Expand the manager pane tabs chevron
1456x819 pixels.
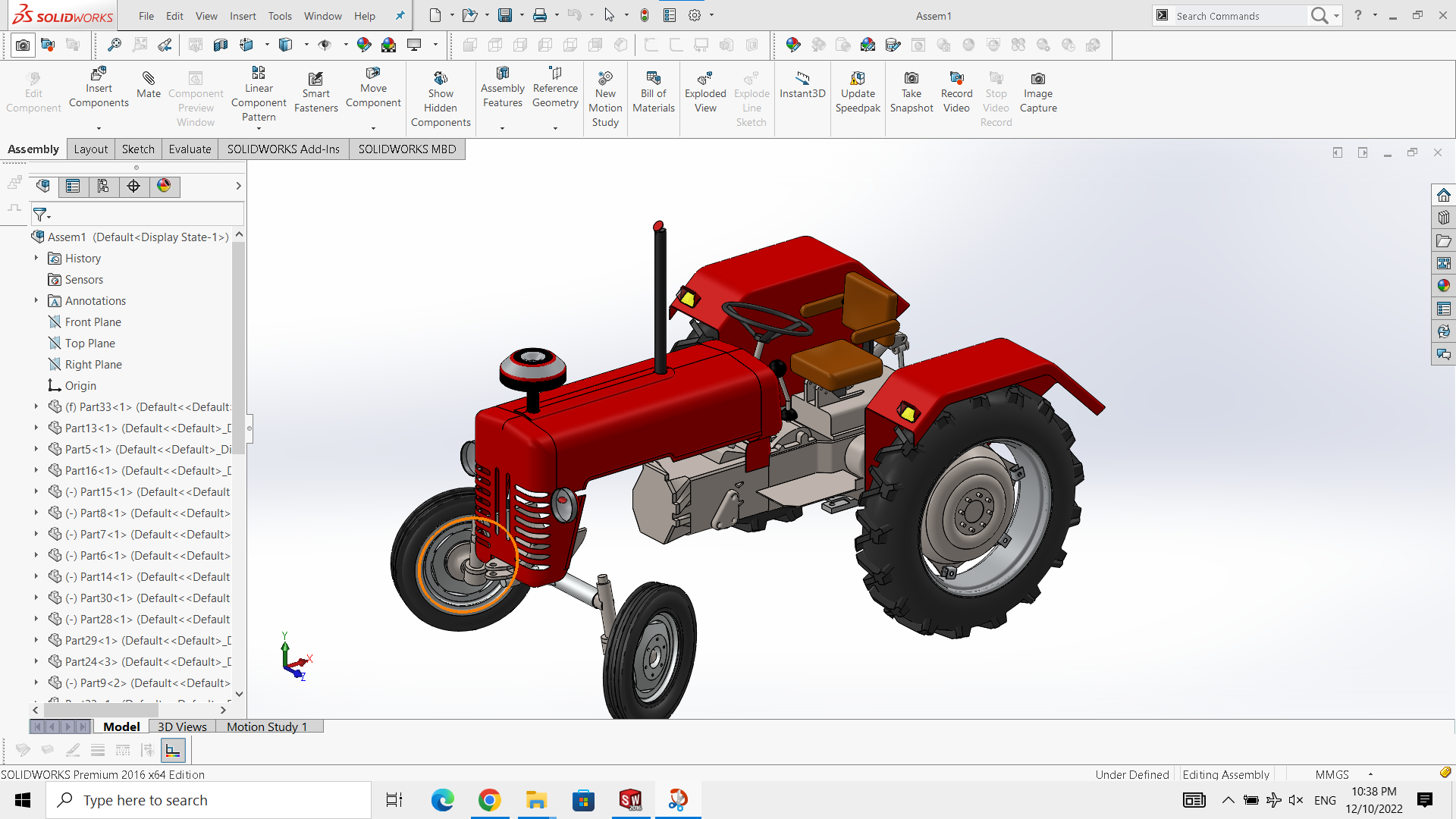click(238, 186)
